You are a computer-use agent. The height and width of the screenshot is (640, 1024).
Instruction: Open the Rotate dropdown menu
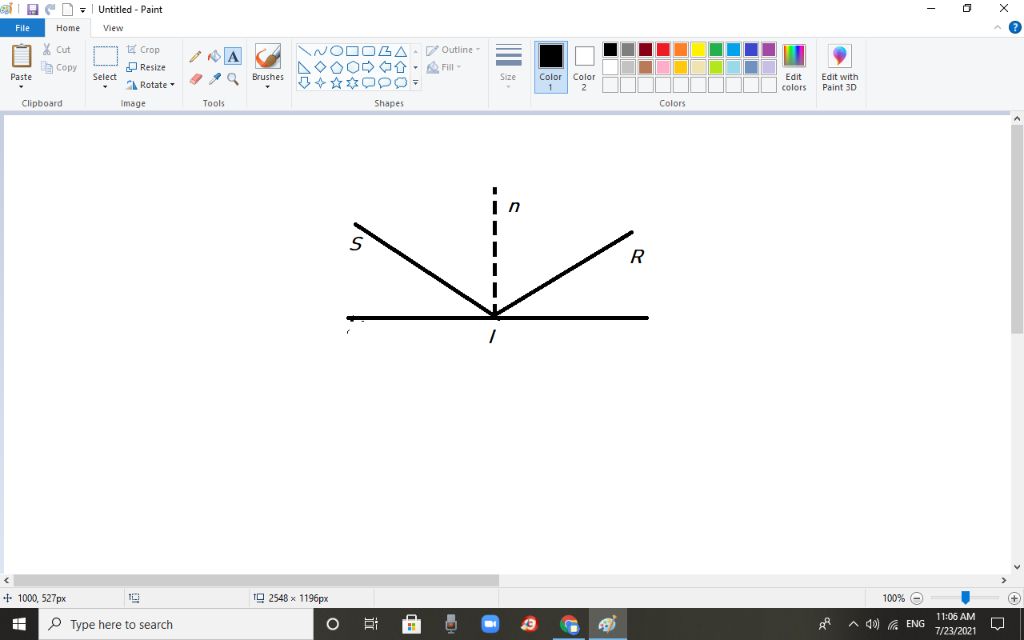click(150, 85)
